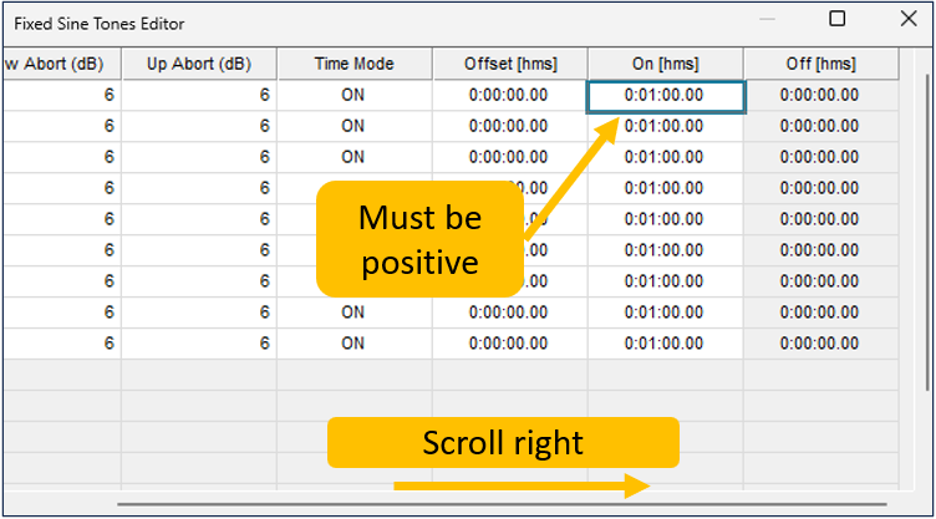Select the Off [hms] cell in last row

click(x=820, y=344)
